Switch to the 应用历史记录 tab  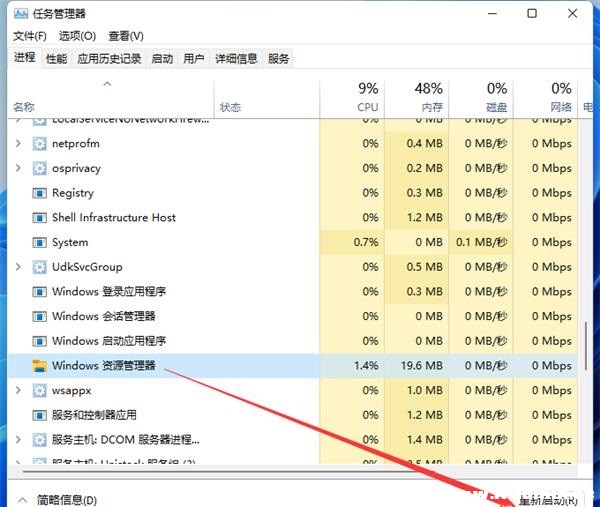pyautogui.click(x=109, y=59)
